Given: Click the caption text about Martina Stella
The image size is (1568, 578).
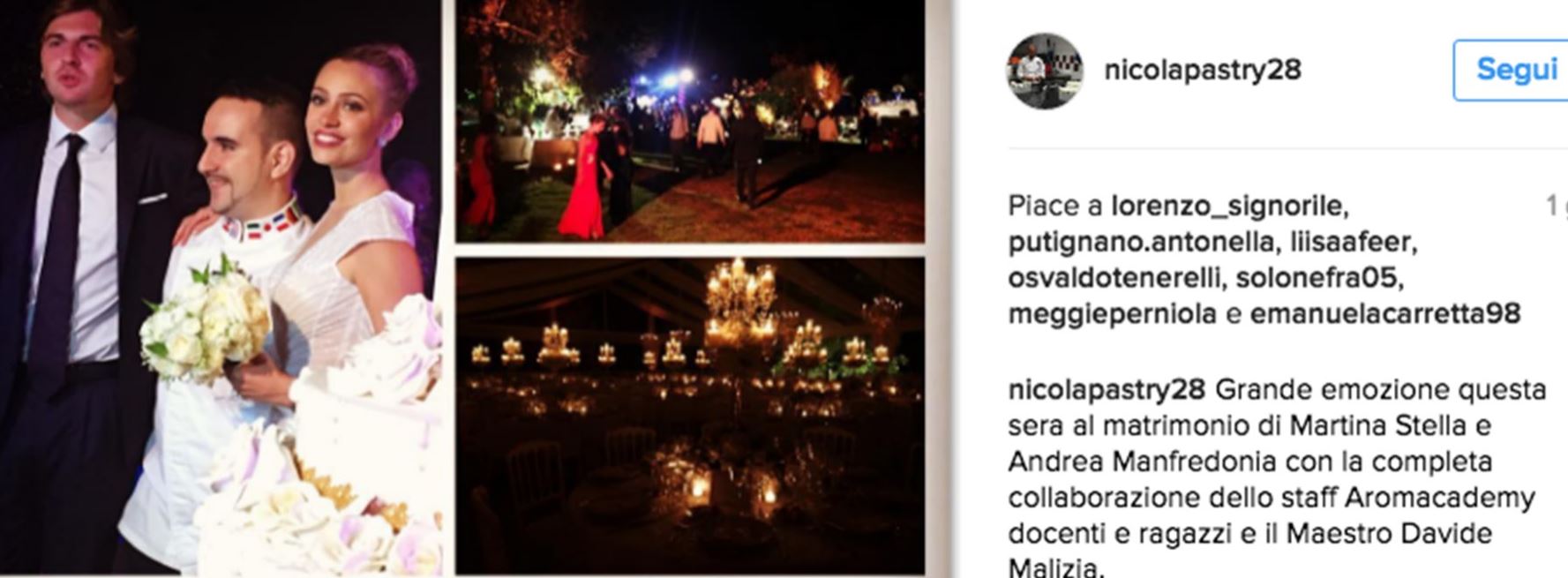Looking at the screenshot, I should click(1277, 479).
